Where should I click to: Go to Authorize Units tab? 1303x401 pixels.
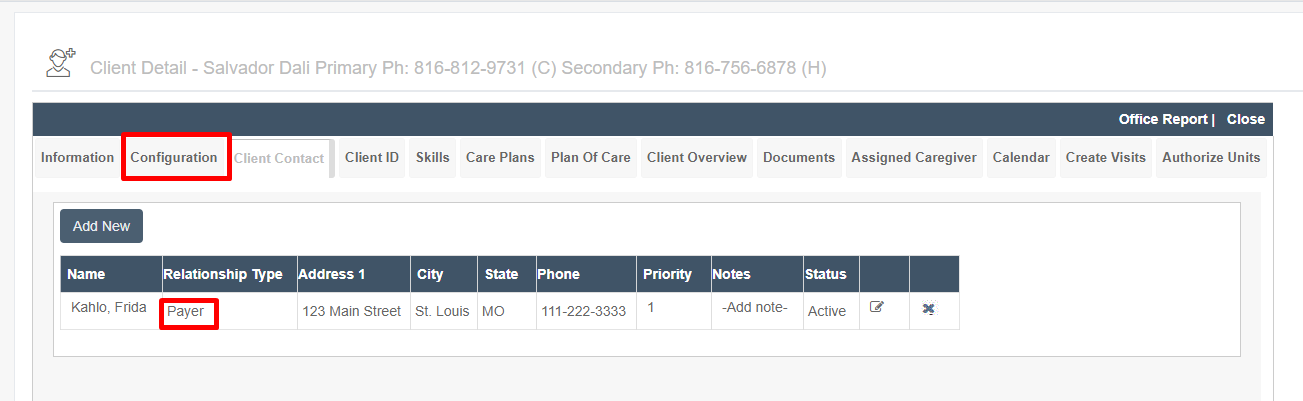point(1211,158)
